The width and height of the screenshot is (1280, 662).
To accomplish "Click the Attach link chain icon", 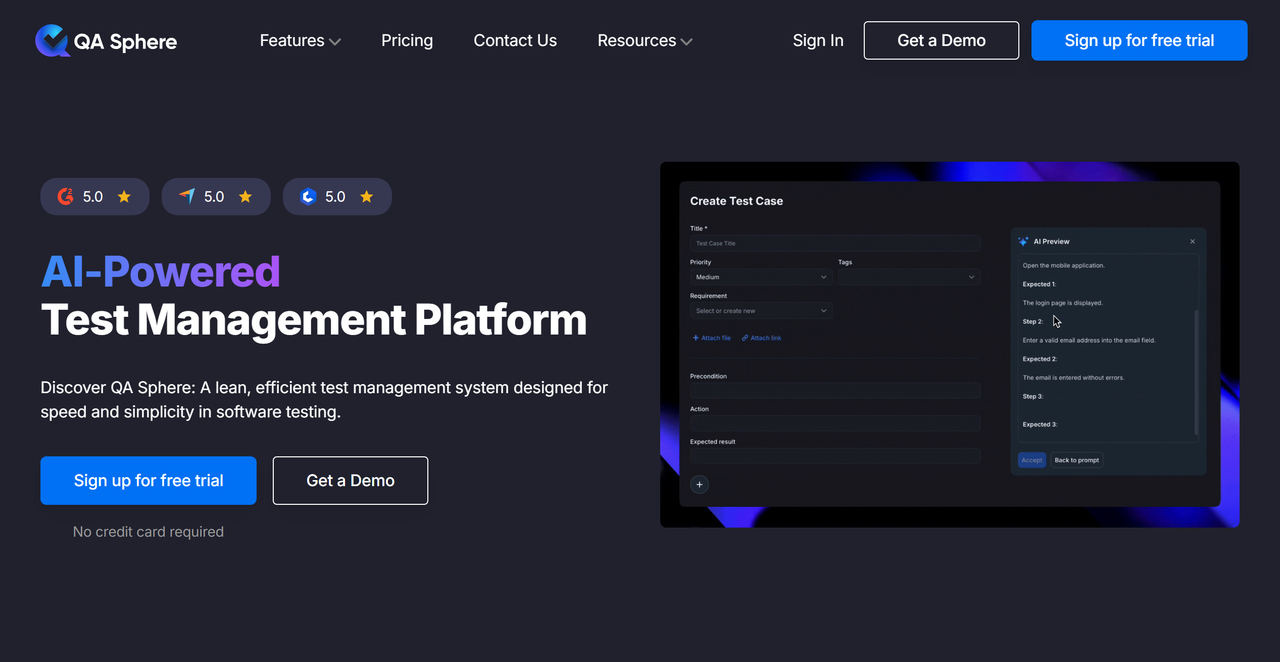I will 745,338.
